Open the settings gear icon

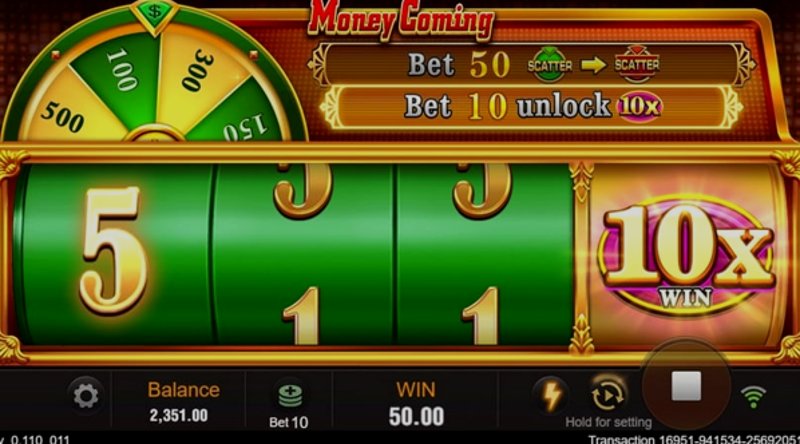[x=85, y=396]
